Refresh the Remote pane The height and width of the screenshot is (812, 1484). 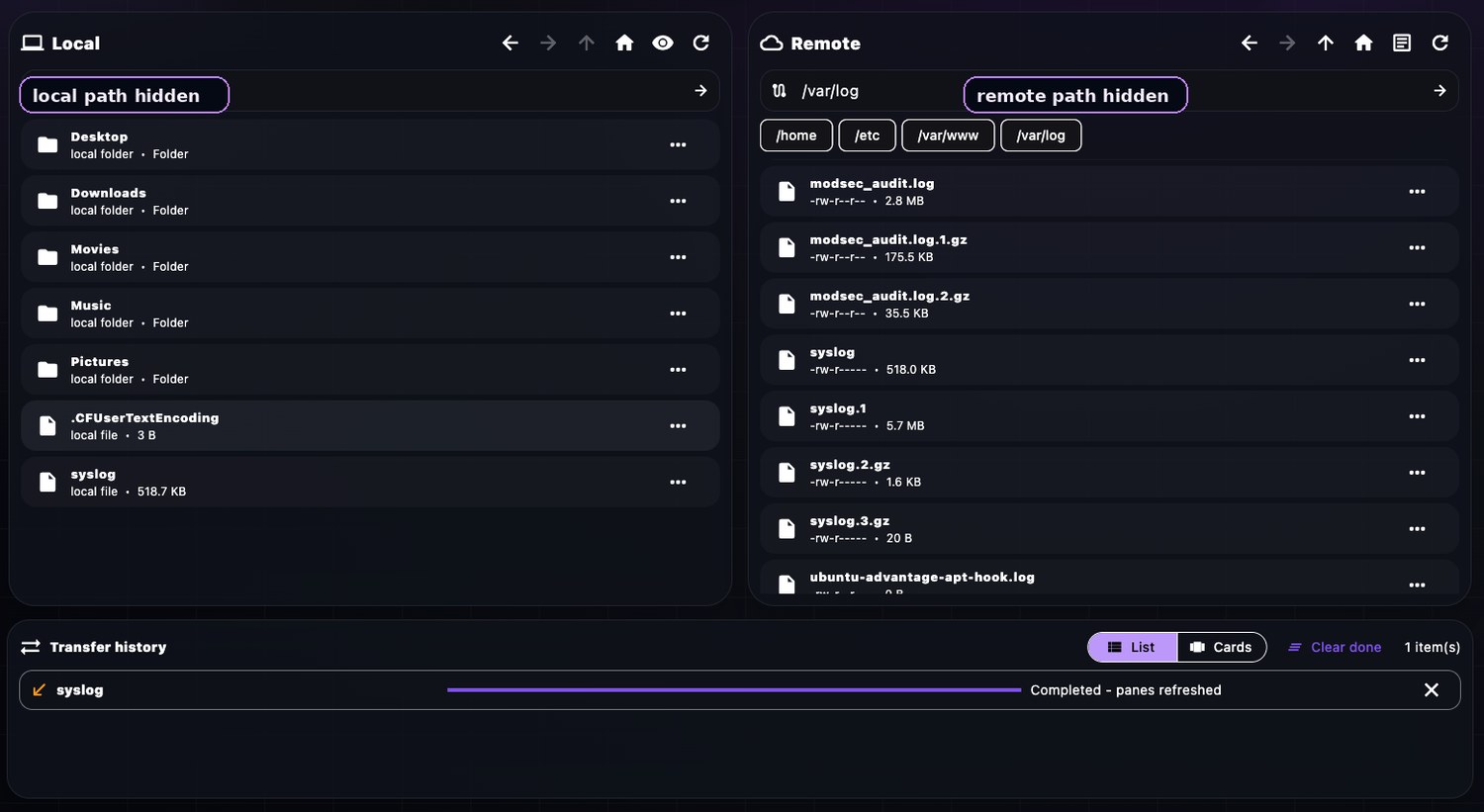[1440, 43]
